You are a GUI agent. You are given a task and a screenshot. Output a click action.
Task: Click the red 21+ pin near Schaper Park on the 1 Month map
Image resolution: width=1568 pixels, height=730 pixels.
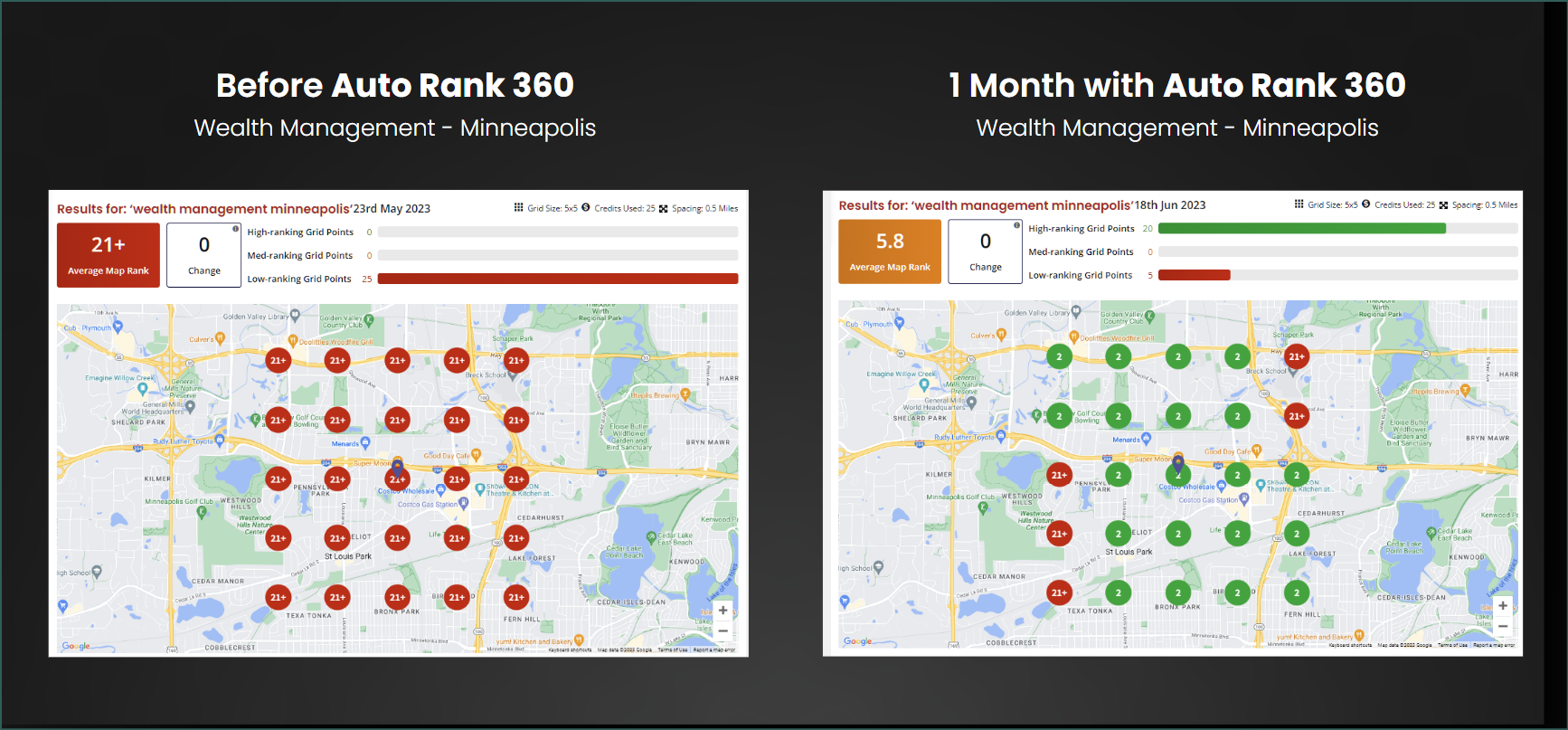tap(1297, 356)
